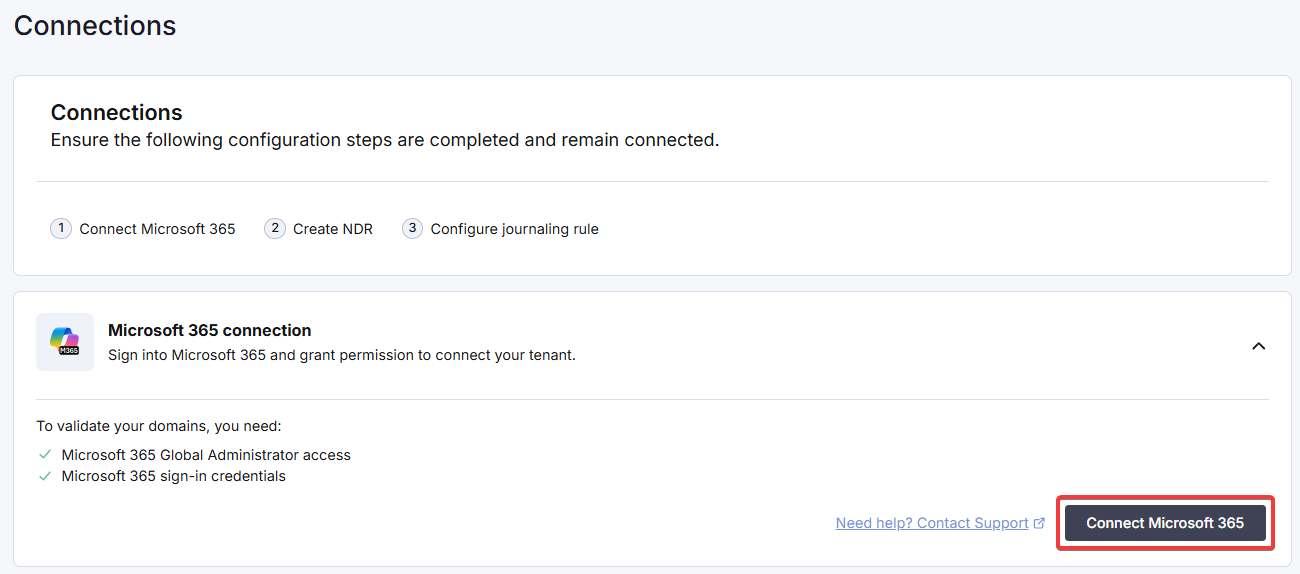Click the large Connections page title
The image size is (1300, 574).
point(95,26)
